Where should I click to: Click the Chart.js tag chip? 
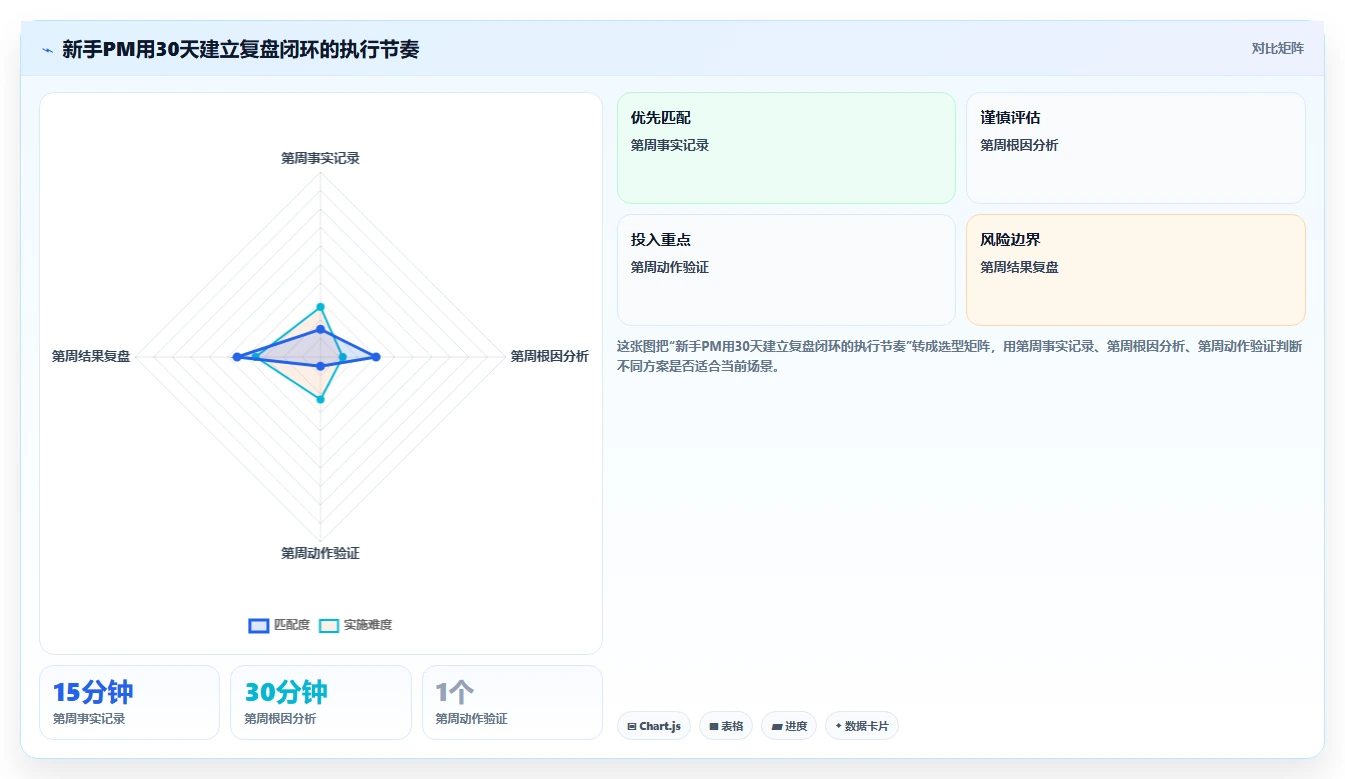654,726
